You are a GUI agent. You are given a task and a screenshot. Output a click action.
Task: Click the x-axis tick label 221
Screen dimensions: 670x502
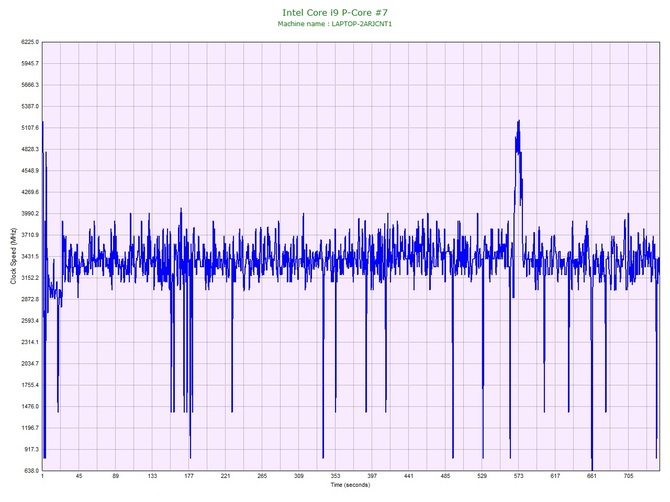point(226,476)
